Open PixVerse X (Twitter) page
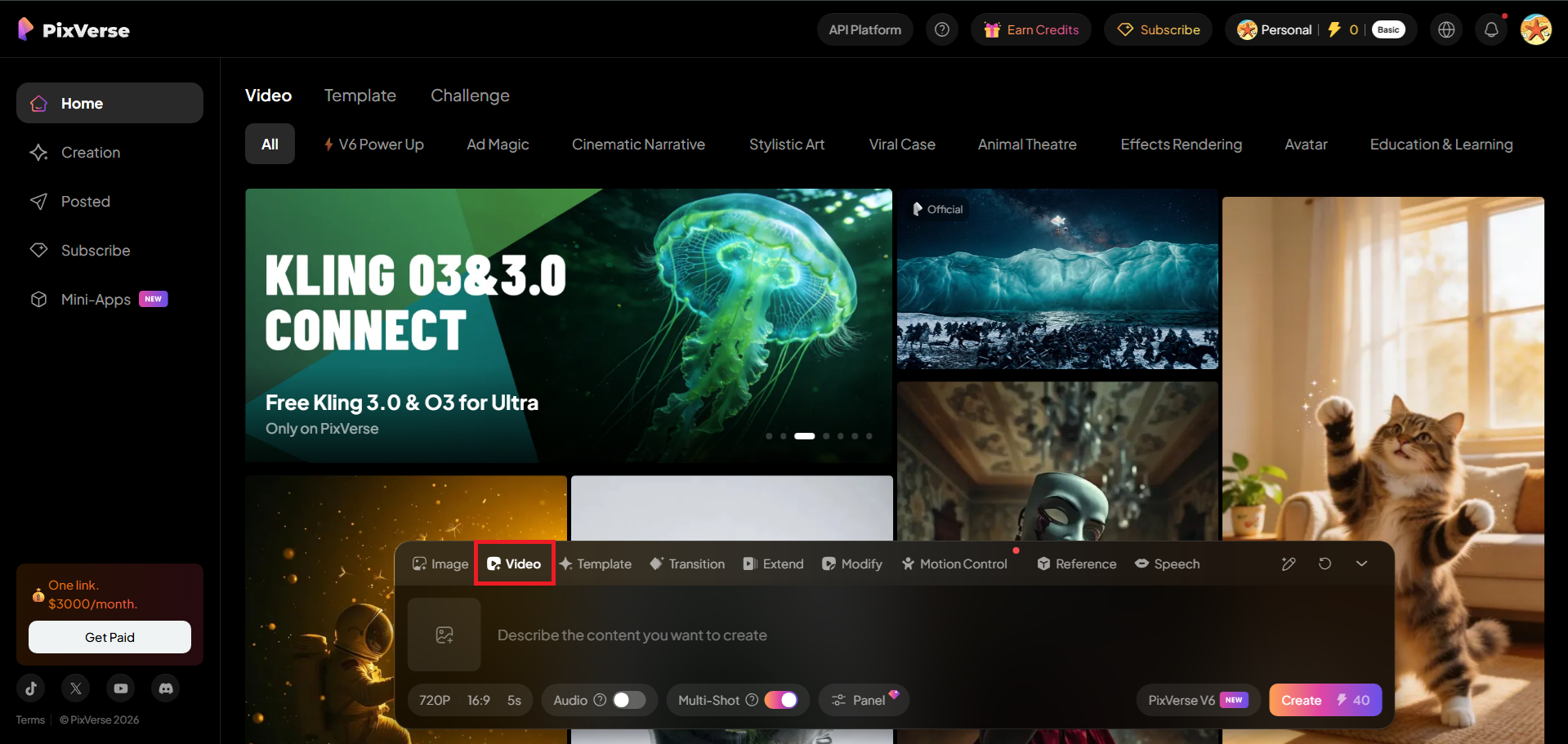 [76, 688]
